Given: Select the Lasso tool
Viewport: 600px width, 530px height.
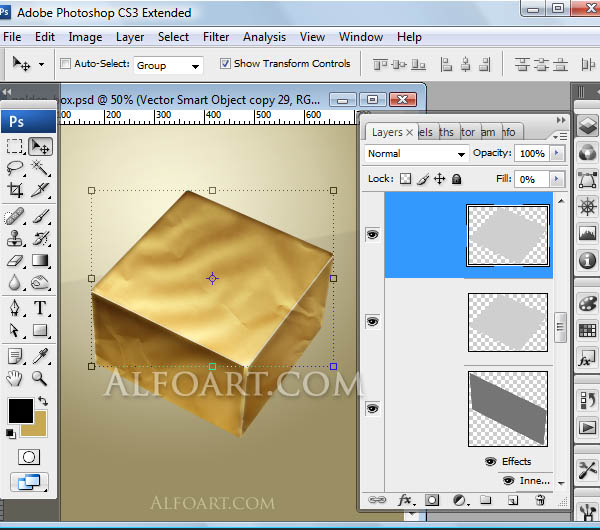Looking at the screenshot, I should point(15,168).
